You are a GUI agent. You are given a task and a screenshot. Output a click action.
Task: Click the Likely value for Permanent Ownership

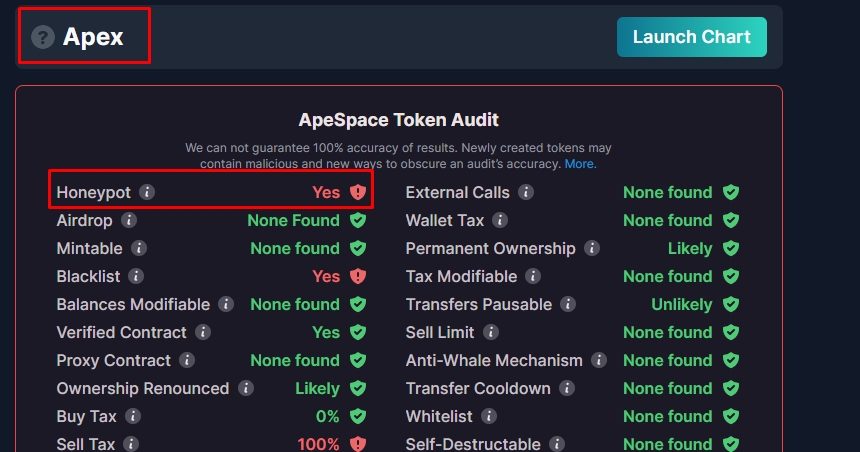[x=690, y=248]
